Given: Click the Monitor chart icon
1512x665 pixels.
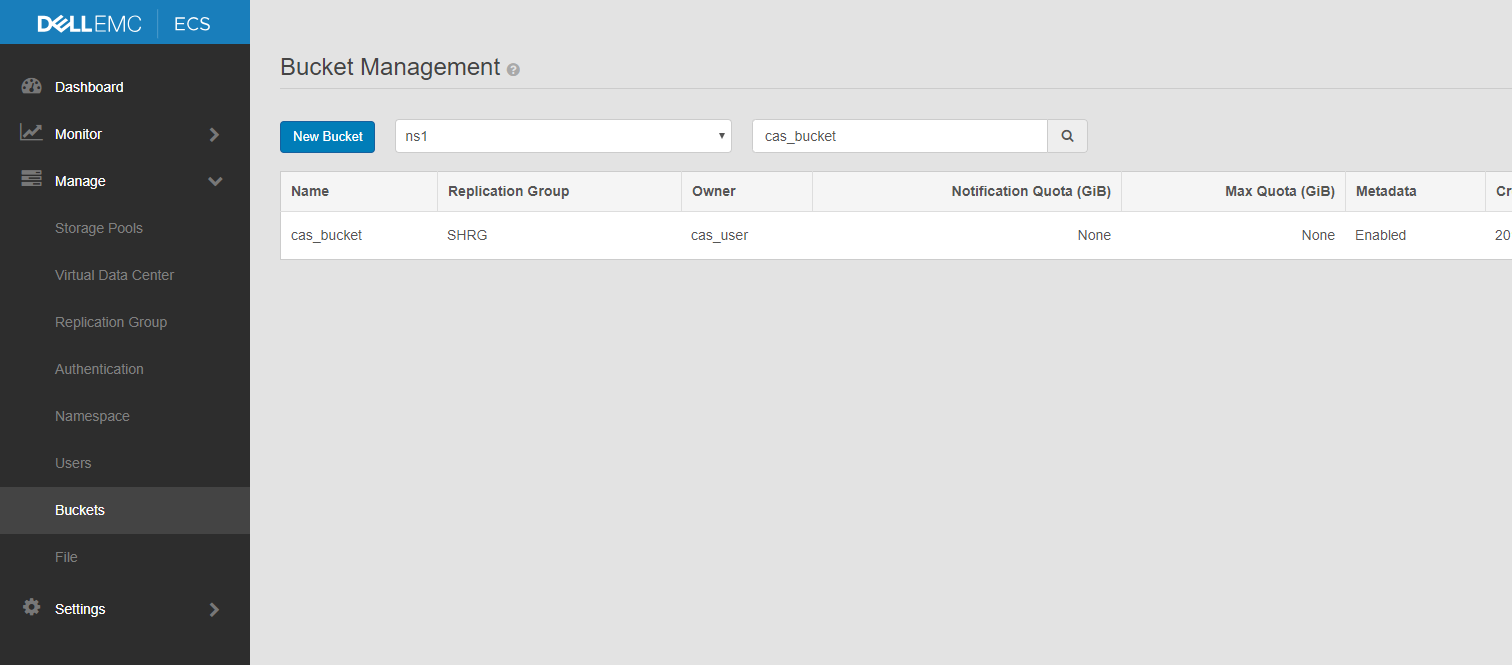Looking at the screenshot, I should 31,133.
